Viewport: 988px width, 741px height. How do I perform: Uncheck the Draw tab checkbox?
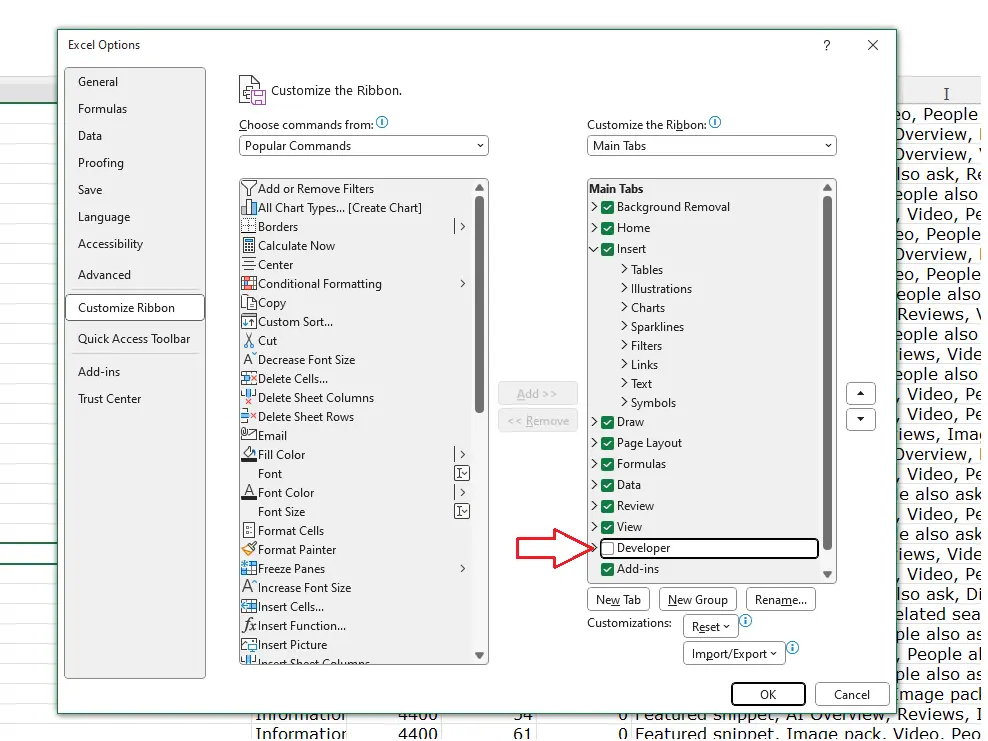click(607, 422)
